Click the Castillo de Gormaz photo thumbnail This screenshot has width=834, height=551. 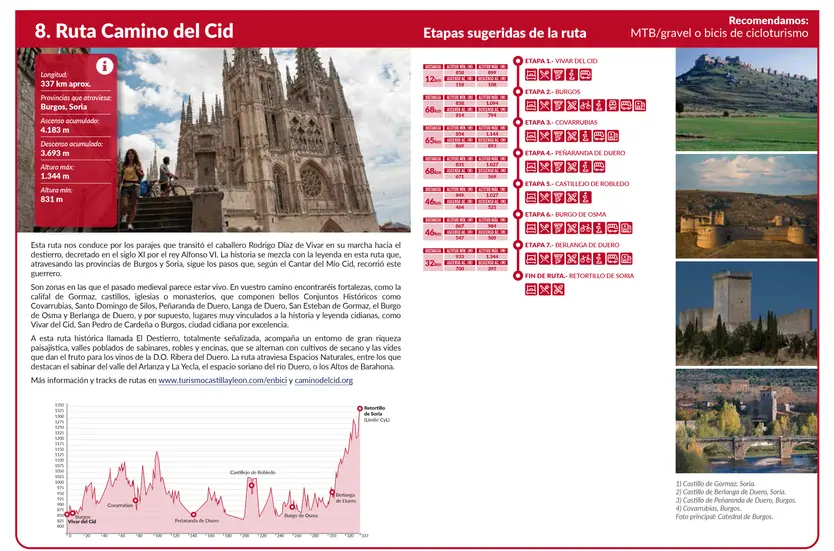[746, 99]
